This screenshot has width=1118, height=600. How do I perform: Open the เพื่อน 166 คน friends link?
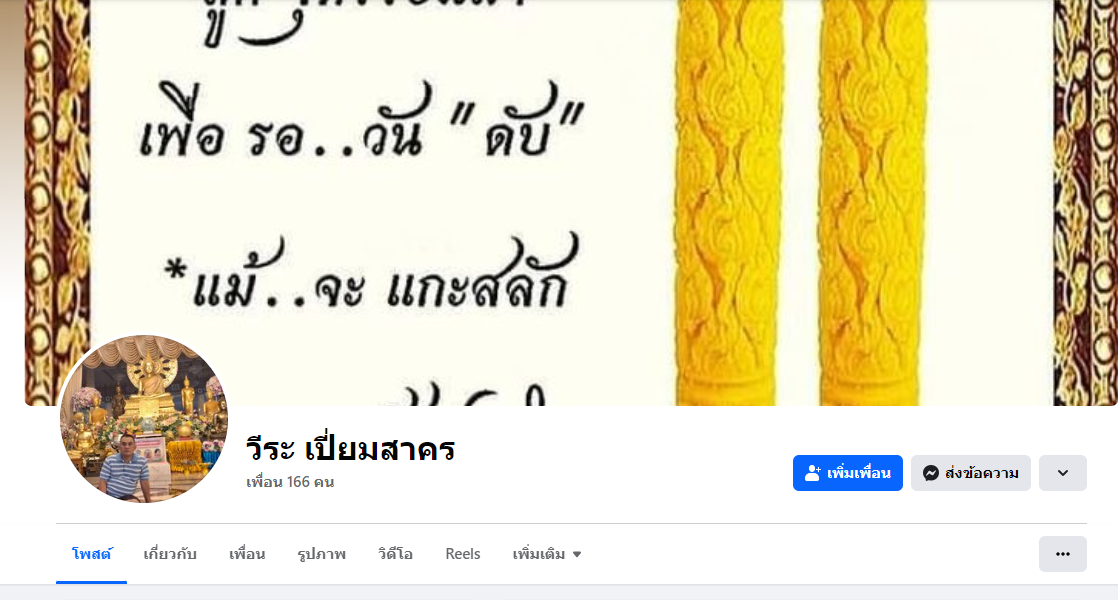[x=290, y=482]
